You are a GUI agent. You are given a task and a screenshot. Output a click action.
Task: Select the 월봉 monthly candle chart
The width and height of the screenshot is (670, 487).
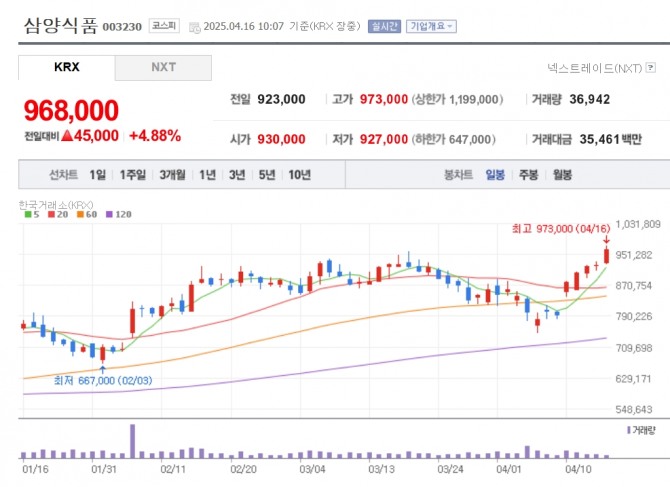[x=562, y=175]
